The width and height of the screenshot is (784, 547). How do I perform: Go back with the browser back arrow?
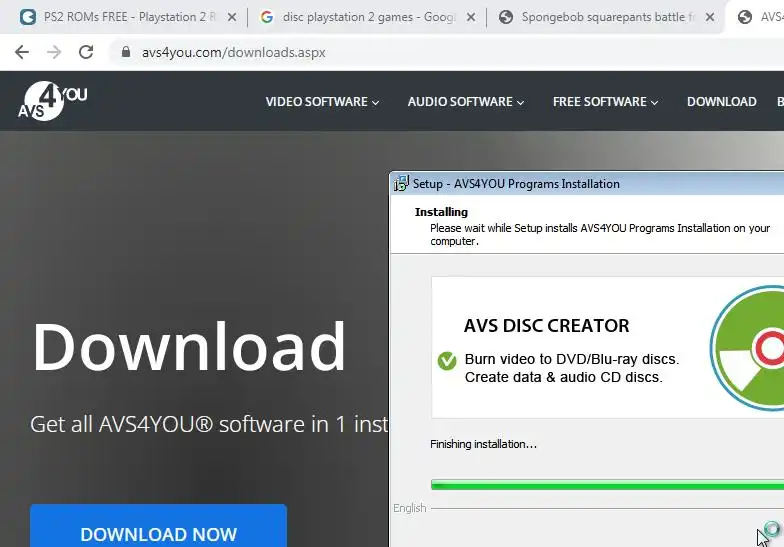click(x=22, y=52)
